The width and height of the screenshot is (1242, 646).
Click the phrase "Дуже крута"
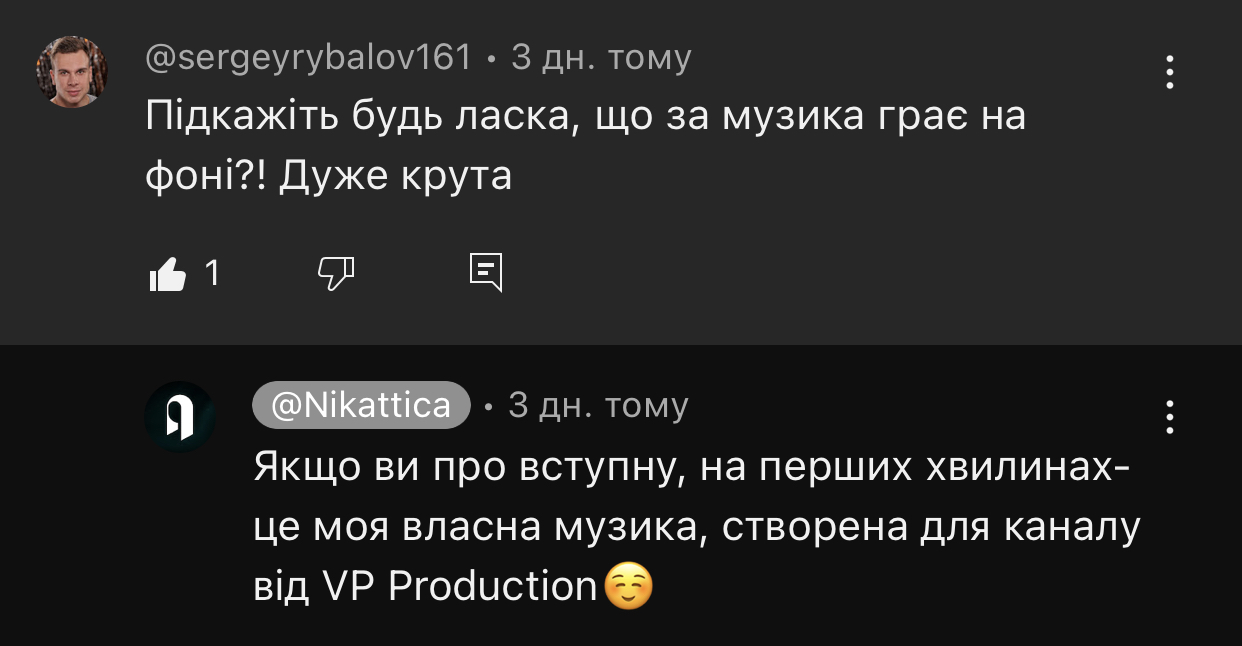[395, 177]
